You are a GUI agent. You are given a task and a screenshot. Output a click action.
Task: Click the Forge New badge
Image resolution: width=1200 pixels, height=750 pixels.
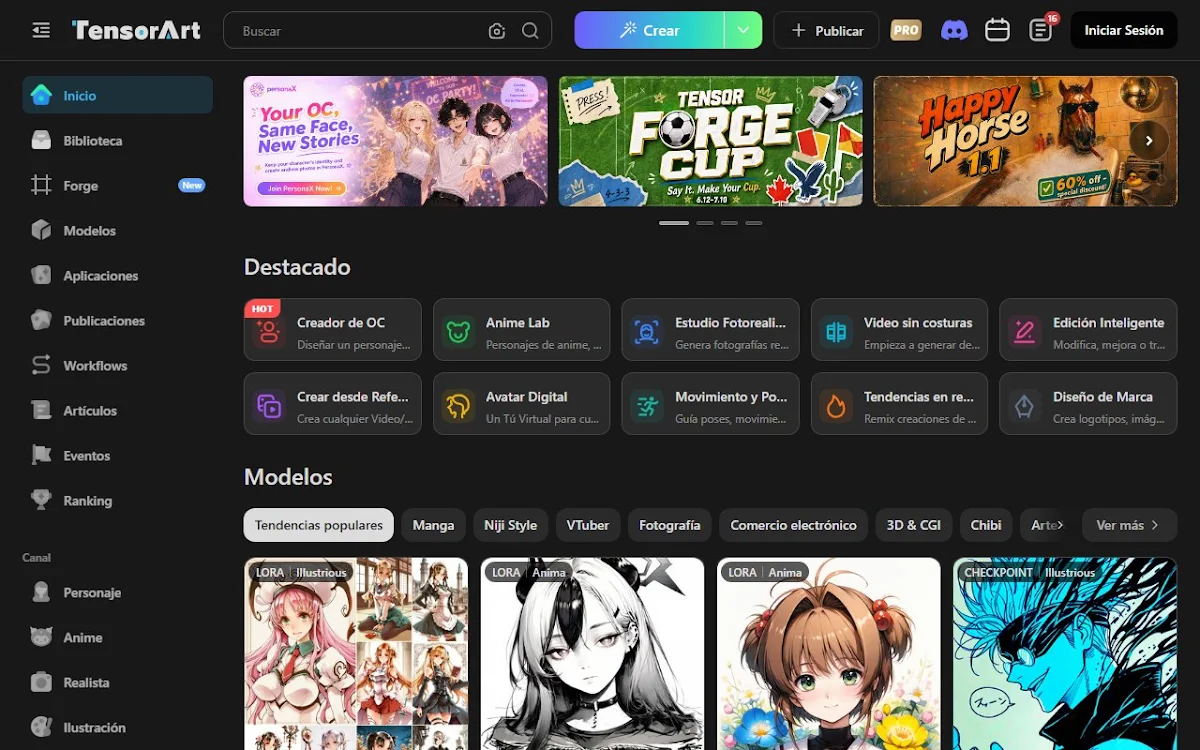pyautogui.click(x=192, y=185)
